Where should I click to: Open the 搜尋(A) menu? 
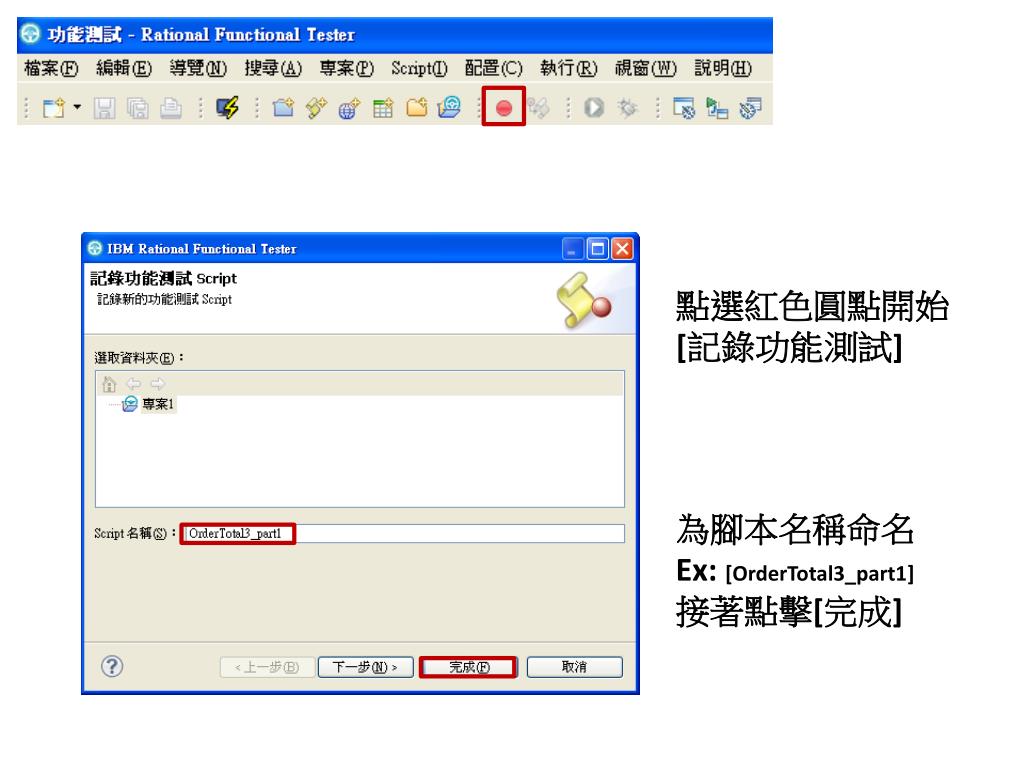273,68
